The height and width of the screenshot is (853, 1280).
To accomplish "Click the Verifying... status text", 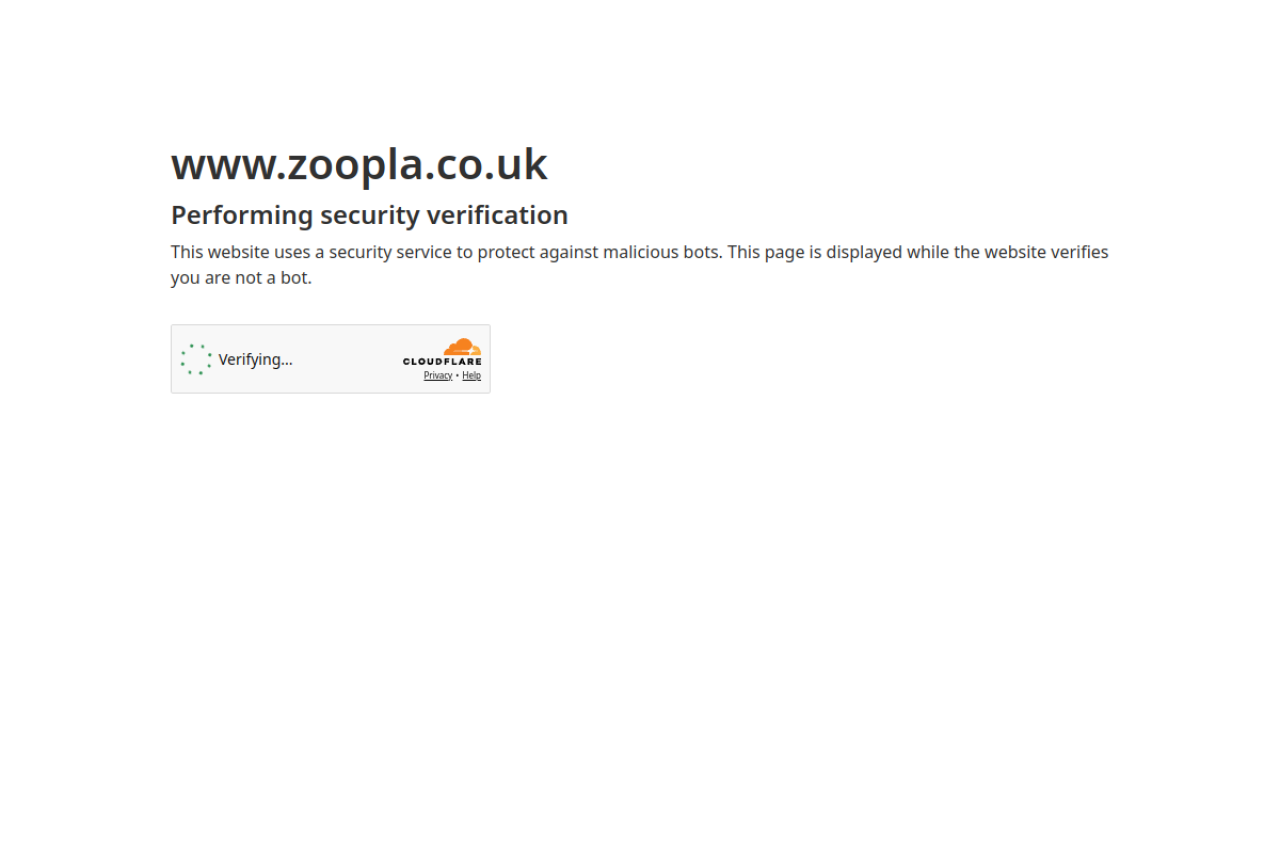I will [255, 360].
